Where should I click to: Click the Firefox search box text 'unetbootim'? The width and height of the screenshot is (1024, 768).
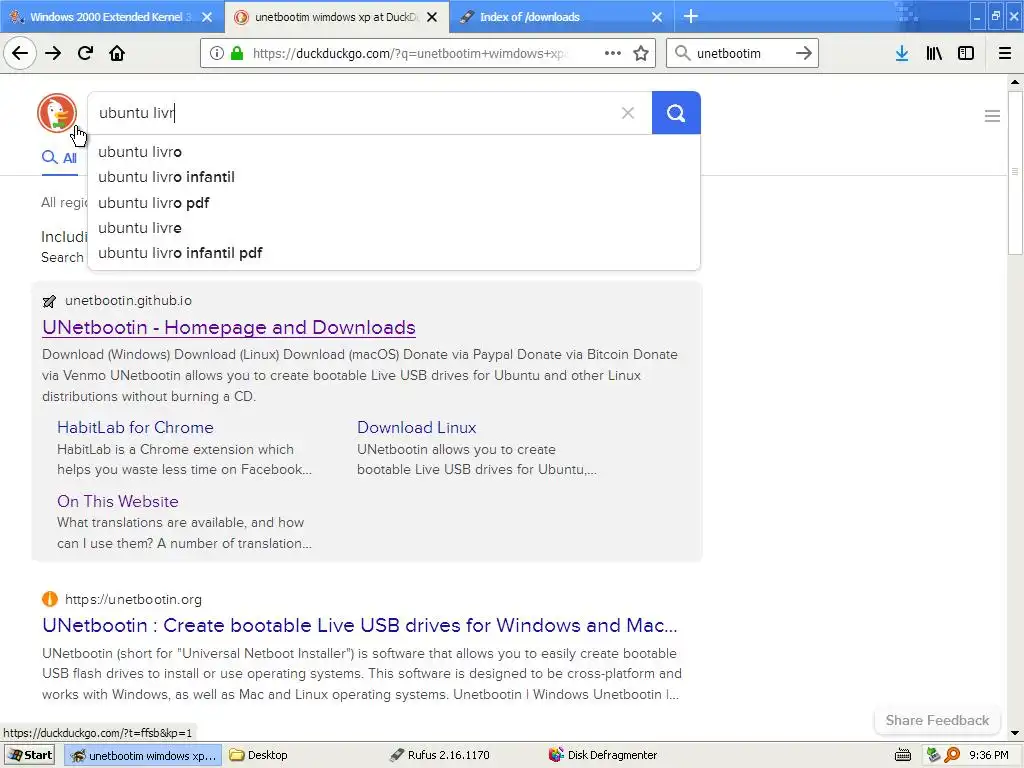728,54
